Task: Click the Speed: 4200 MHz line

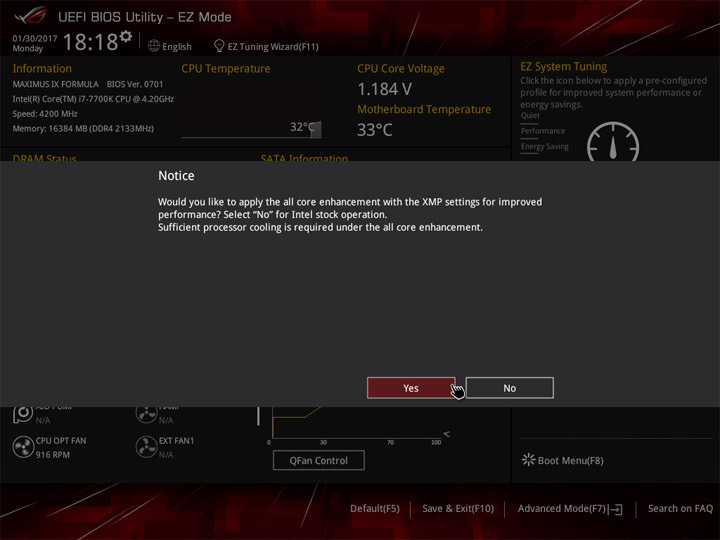Action: point(45,114)
